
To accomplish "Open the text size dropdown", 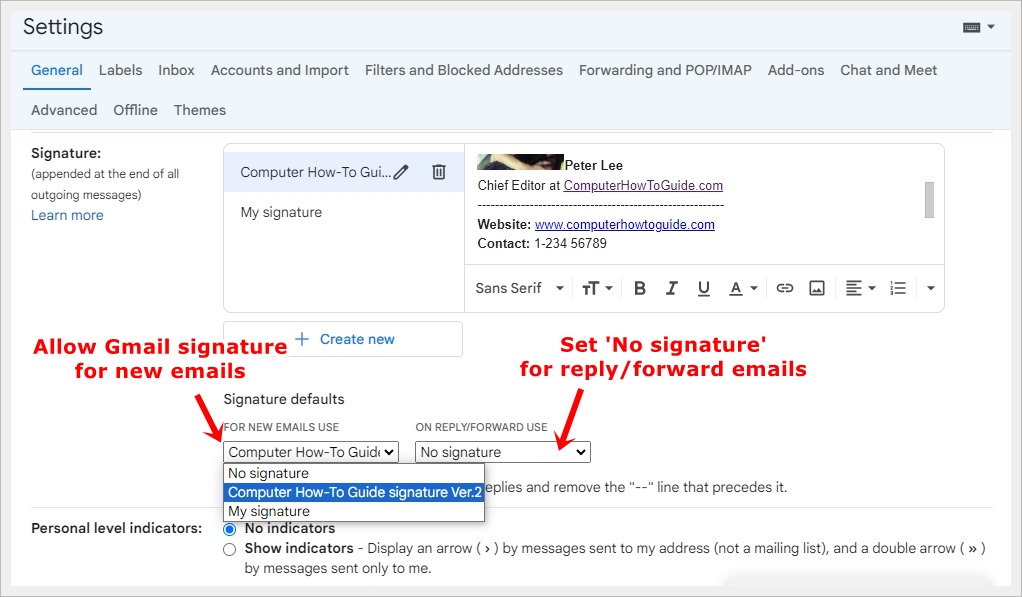I will pos(595,287).
